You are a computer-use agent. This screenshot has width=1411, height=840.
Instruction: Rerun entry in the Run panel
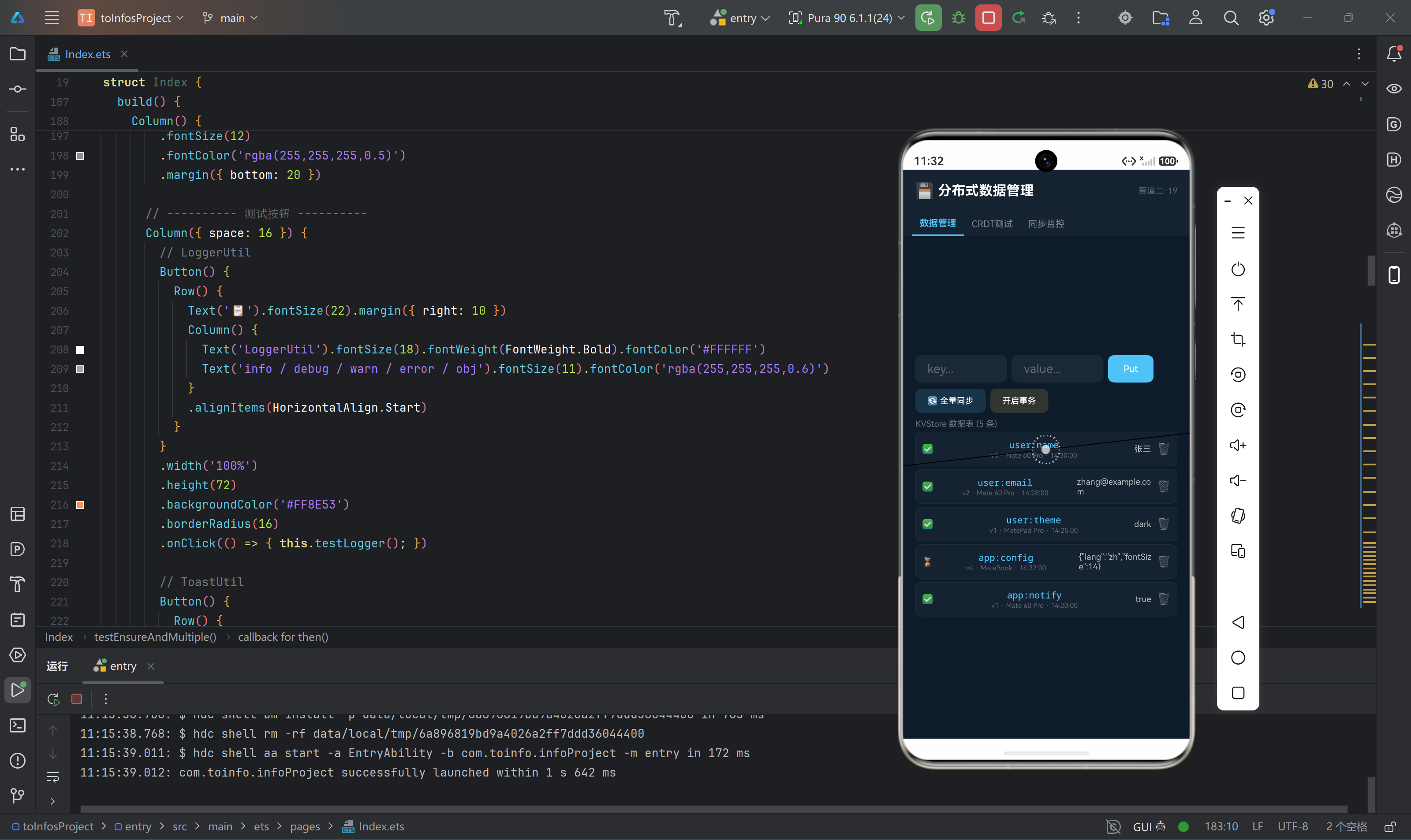[x=53, y=699]
